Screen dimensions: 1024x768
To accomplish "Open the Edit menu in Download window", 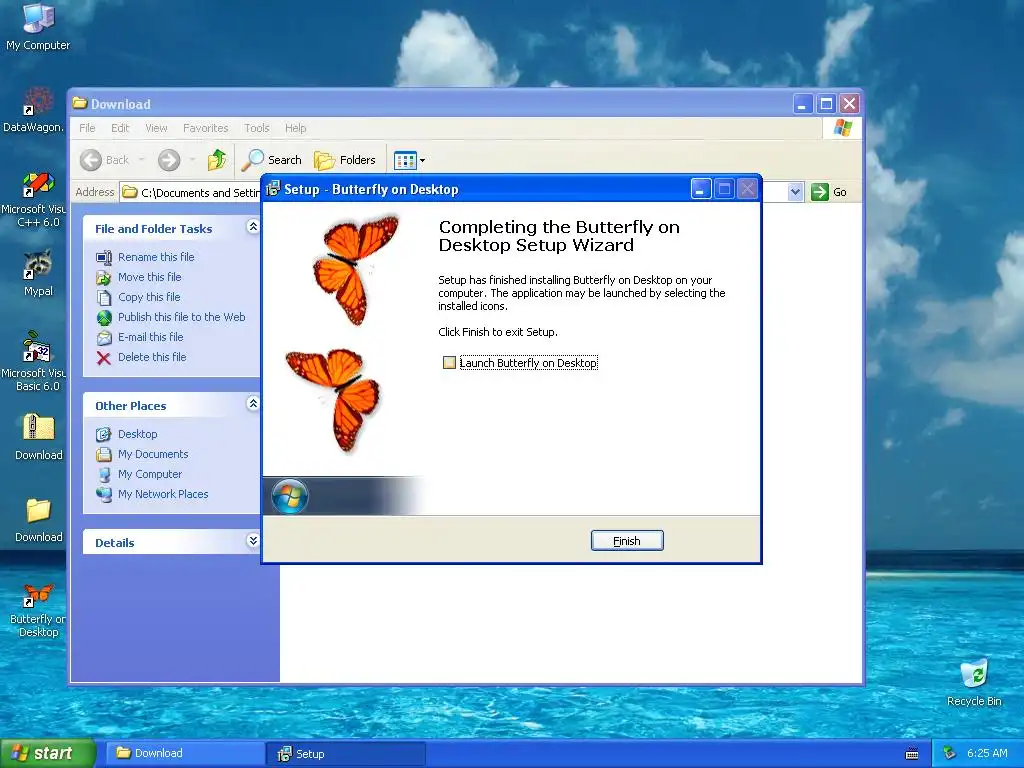I will (120, 128).
